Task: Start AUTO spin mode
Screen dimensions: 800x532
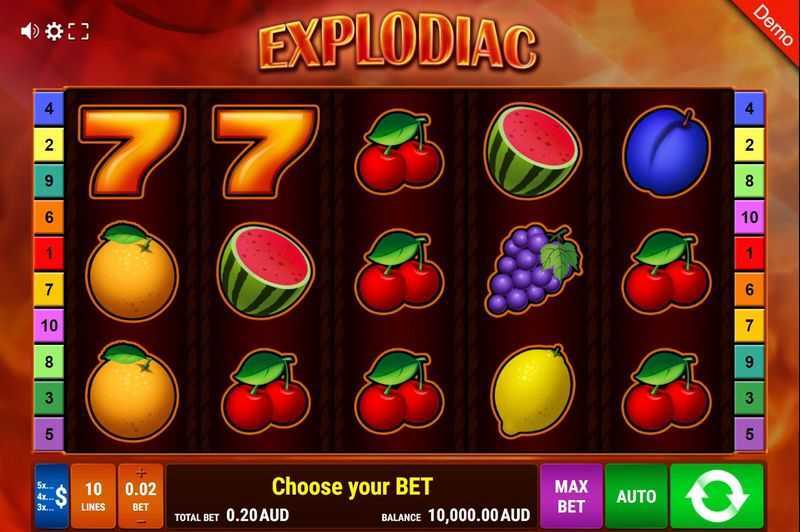Action: click(x=636, y=496)
